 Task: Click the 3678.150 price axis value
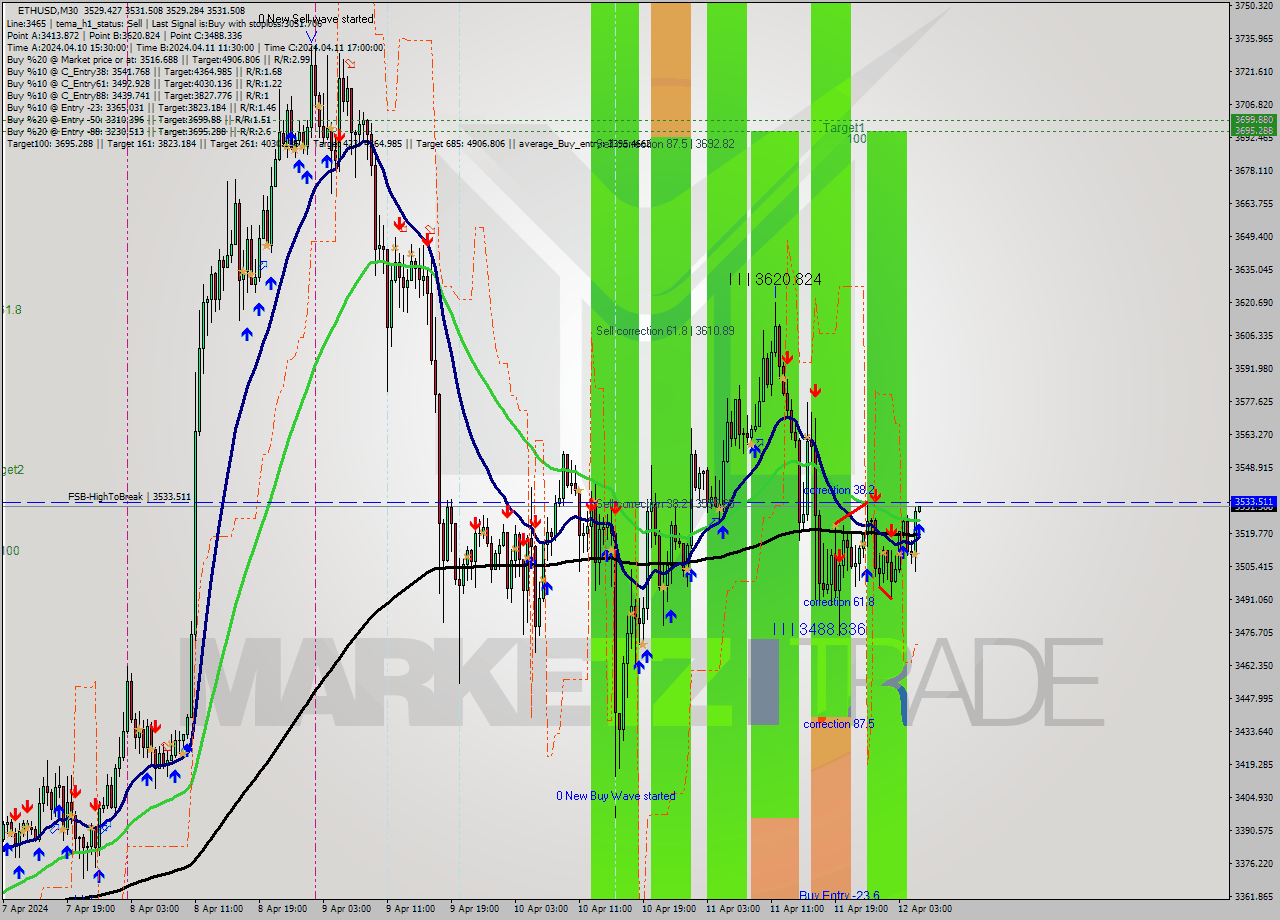click(1253, 171)
